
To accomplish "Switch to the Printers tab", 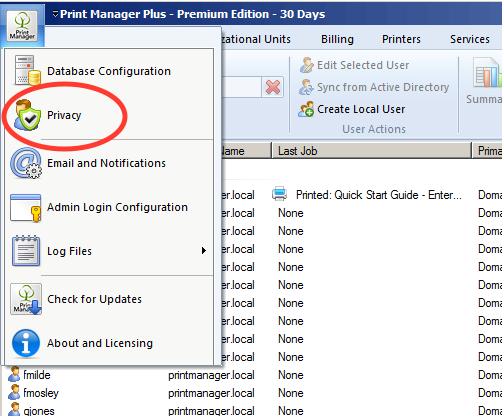I will coord(401,39).
